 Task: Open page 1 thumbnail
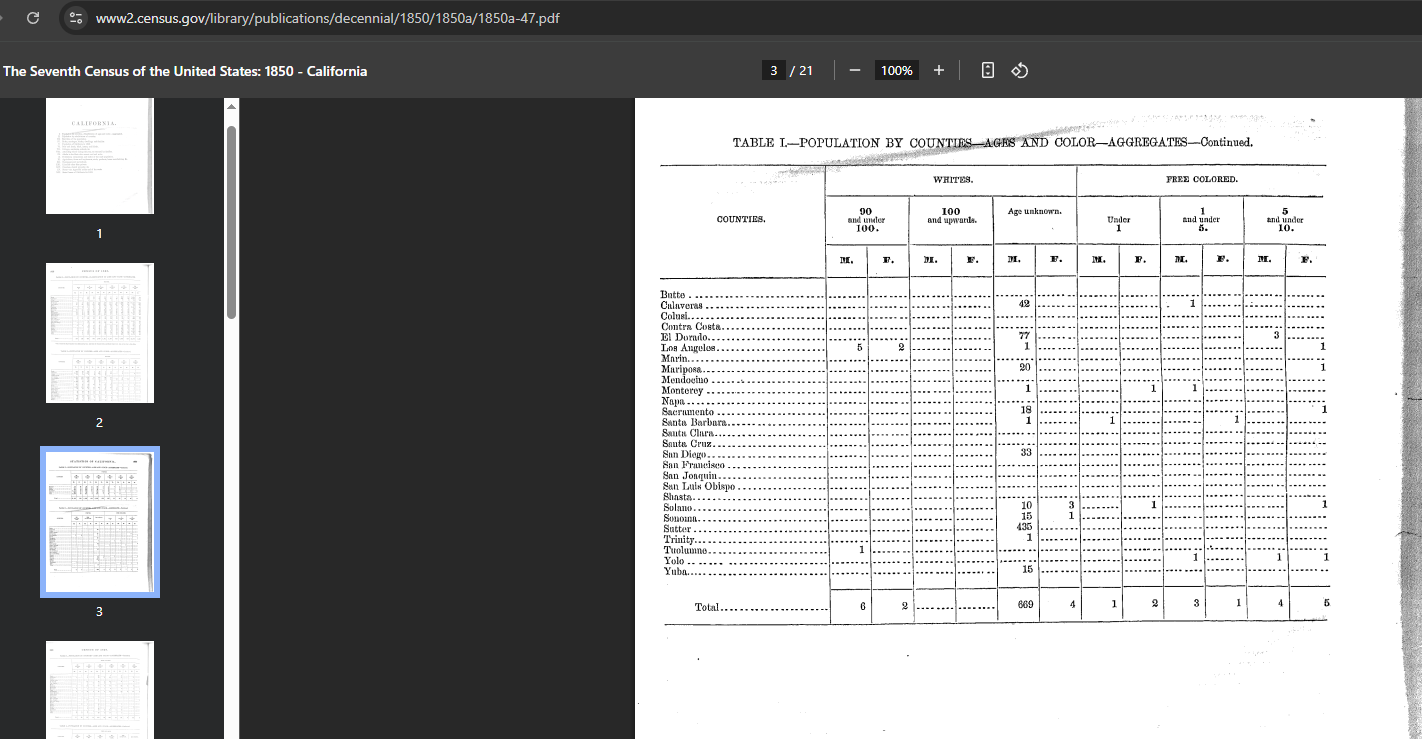[x=100, y=156]
